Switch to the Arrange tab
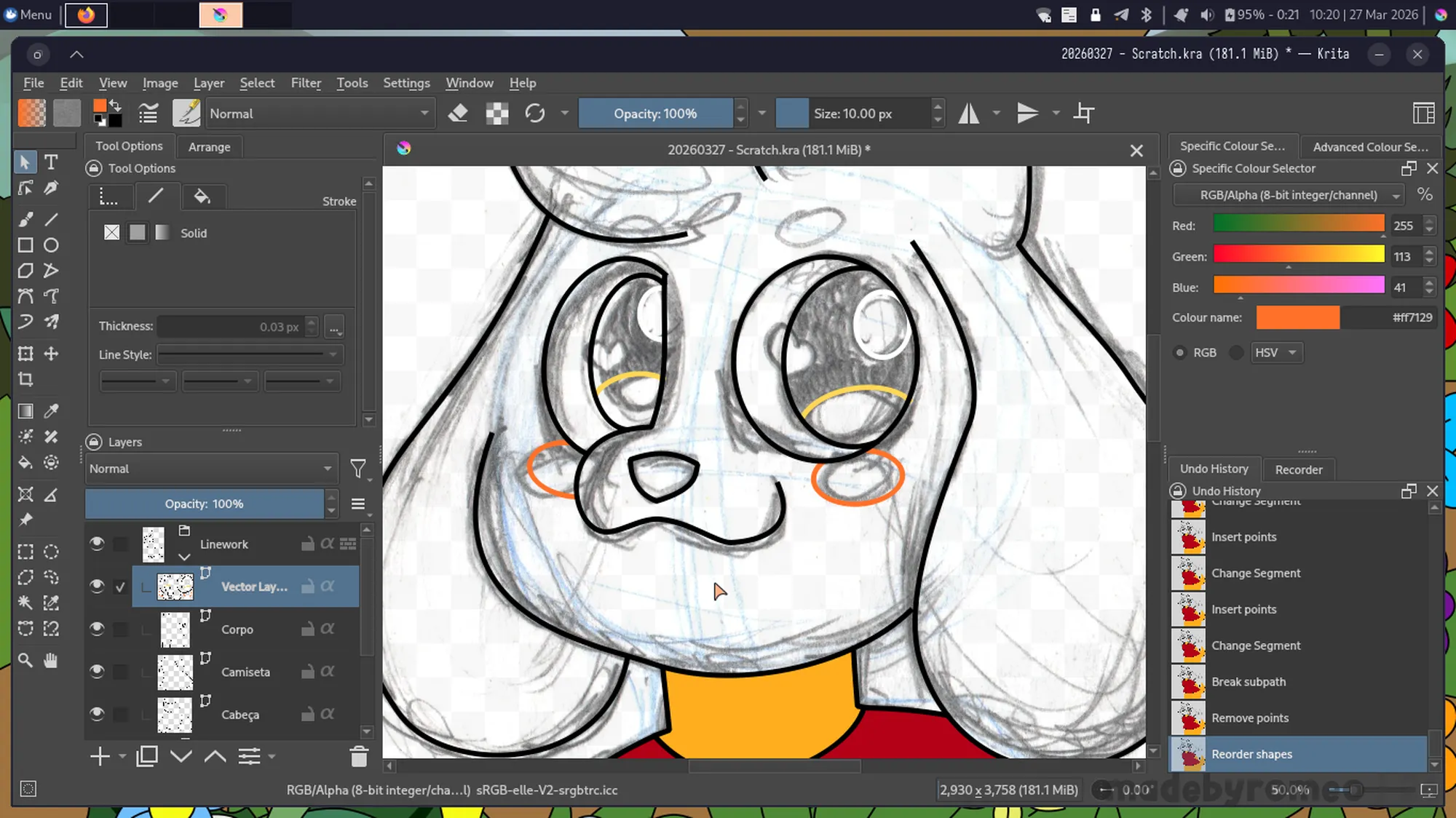 click(209, 147)
